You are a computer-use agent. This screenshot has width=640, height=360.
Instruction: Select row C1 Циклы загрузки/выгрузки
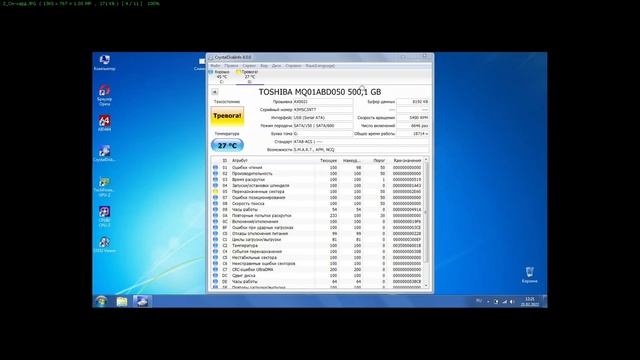click(x=318, y=240)
